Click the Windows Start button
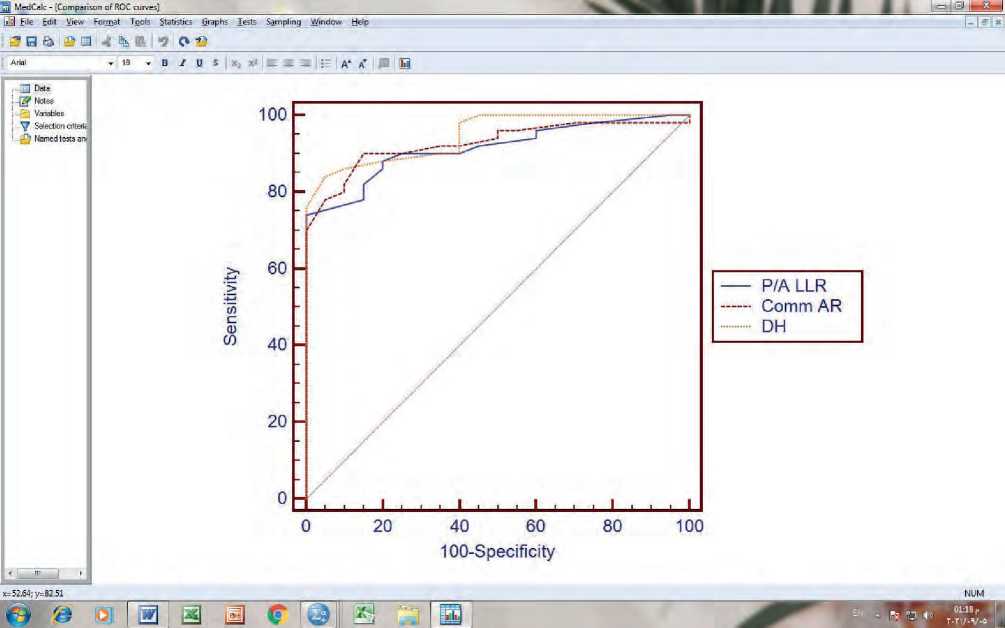 click(18, 615)
